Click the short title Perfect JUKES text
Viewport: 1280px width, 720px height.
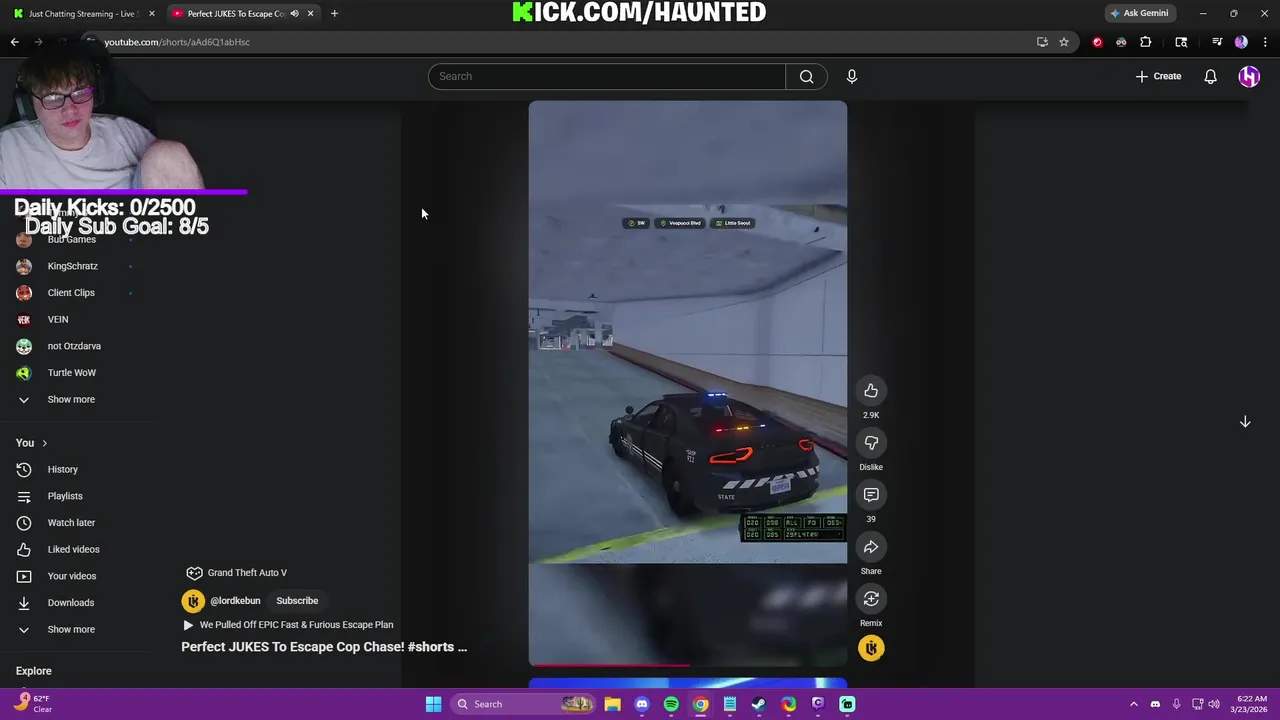pyautogui.click(x=324, y=647)
